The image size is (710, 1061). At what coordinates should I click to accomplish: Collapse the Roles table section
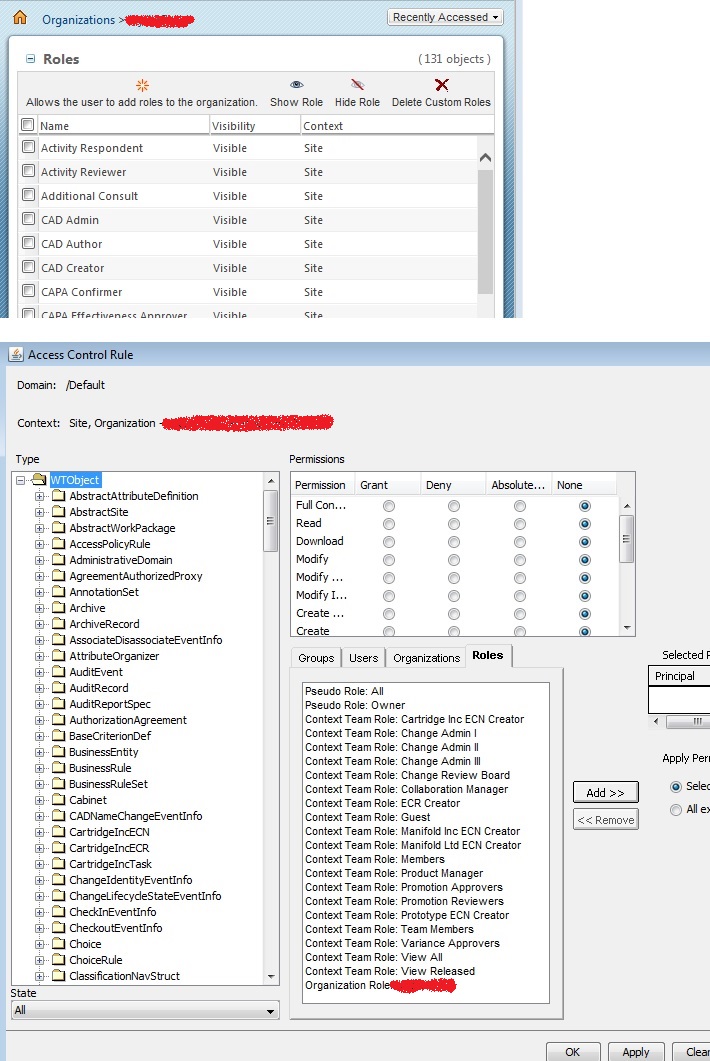click(x=30, y=60)
